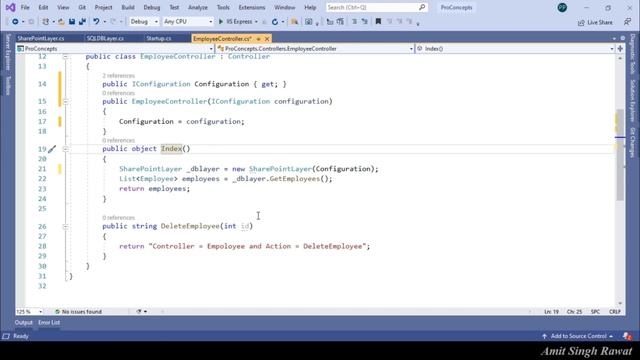Click the notifications icon in the status bar
Image resolution: width=640 pixels, height=360 pixels.
pos(627,336)
